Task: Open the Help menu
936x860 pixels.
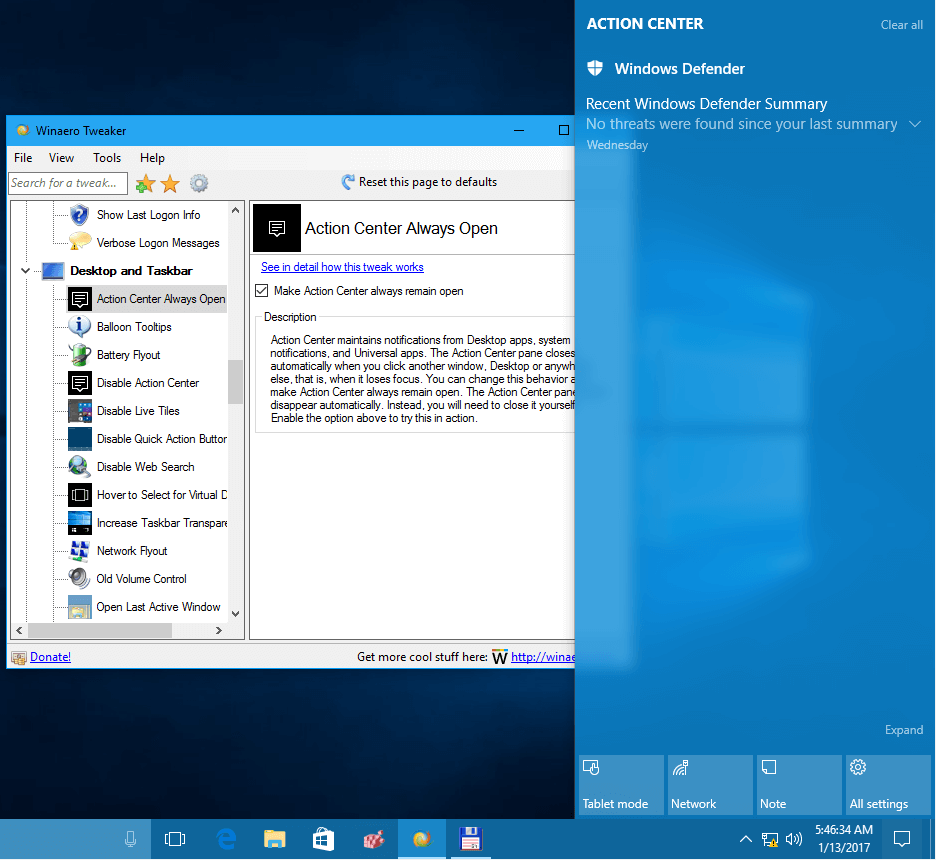Action: 152,158
